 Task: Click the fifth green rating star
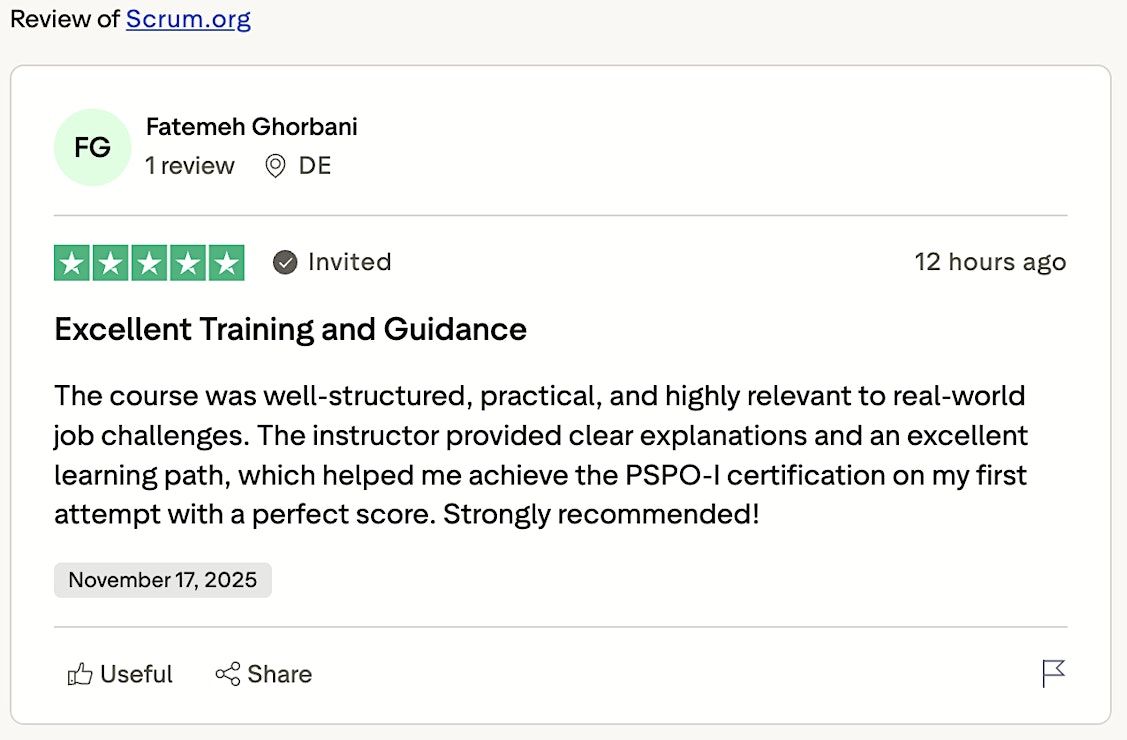pyautogui.click(x=227, y=263)
